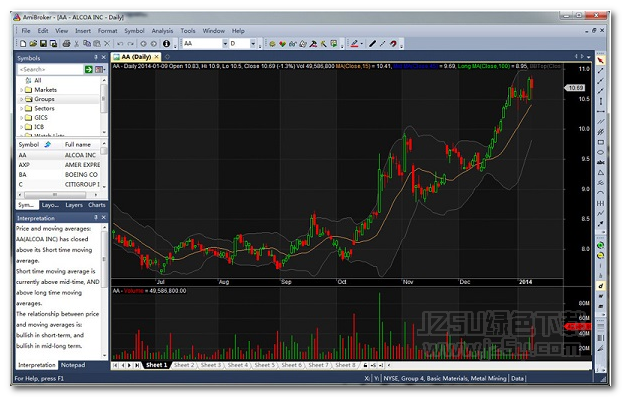This screenshot has width=622, height=397.
Task: Activate the triangle drawing tool
Action: click(601, 173)
